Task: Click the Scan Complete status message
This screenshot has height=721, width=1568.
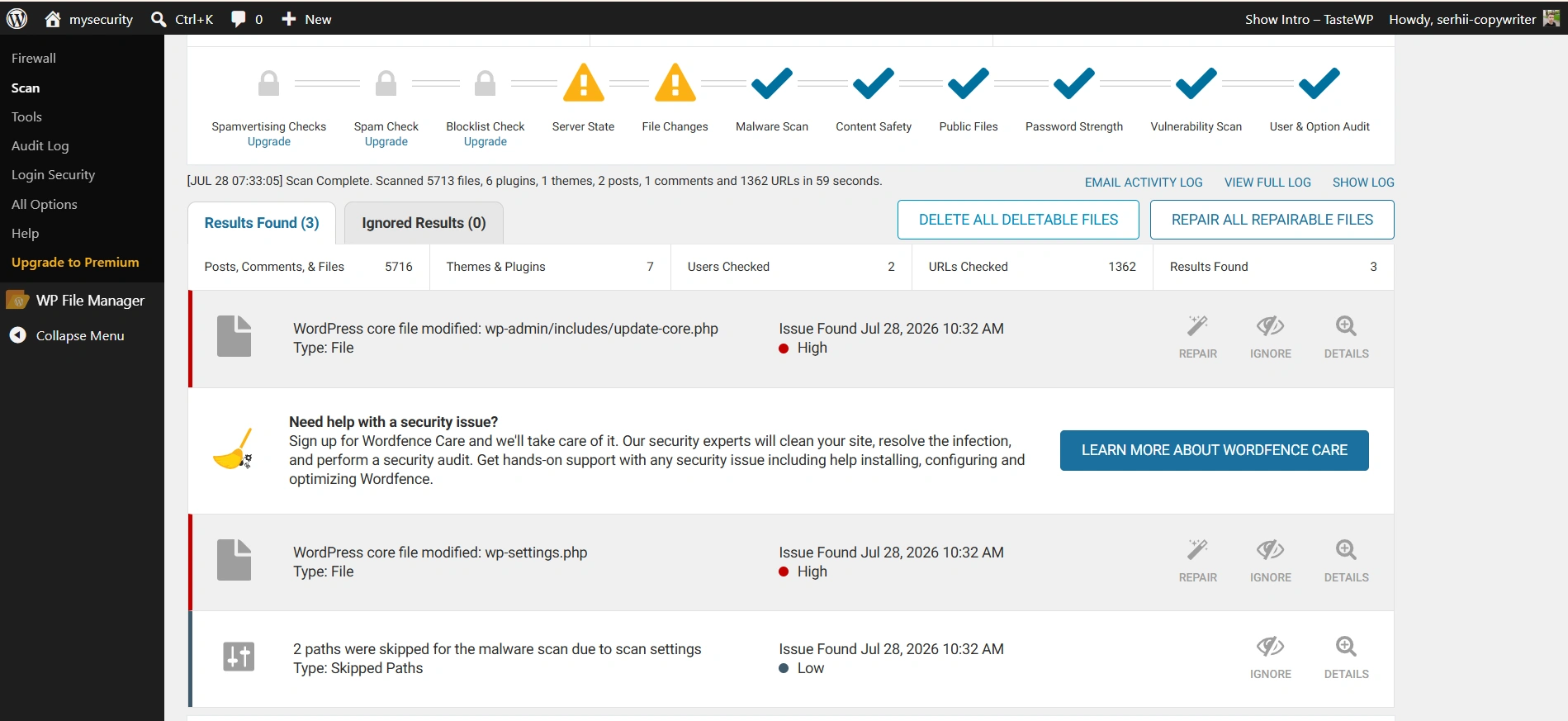Action: 534,181
